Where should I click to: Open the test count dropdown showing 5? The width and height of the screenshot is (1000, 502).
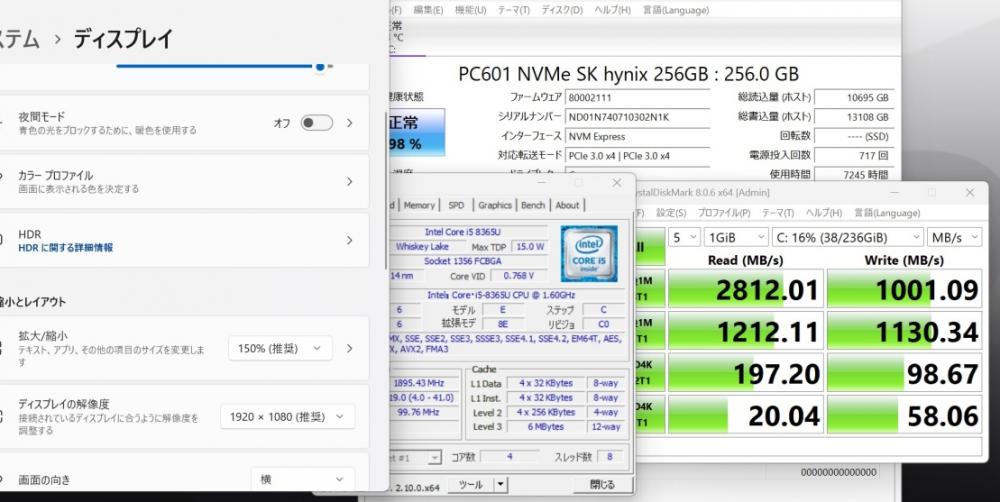pos(684,237)
